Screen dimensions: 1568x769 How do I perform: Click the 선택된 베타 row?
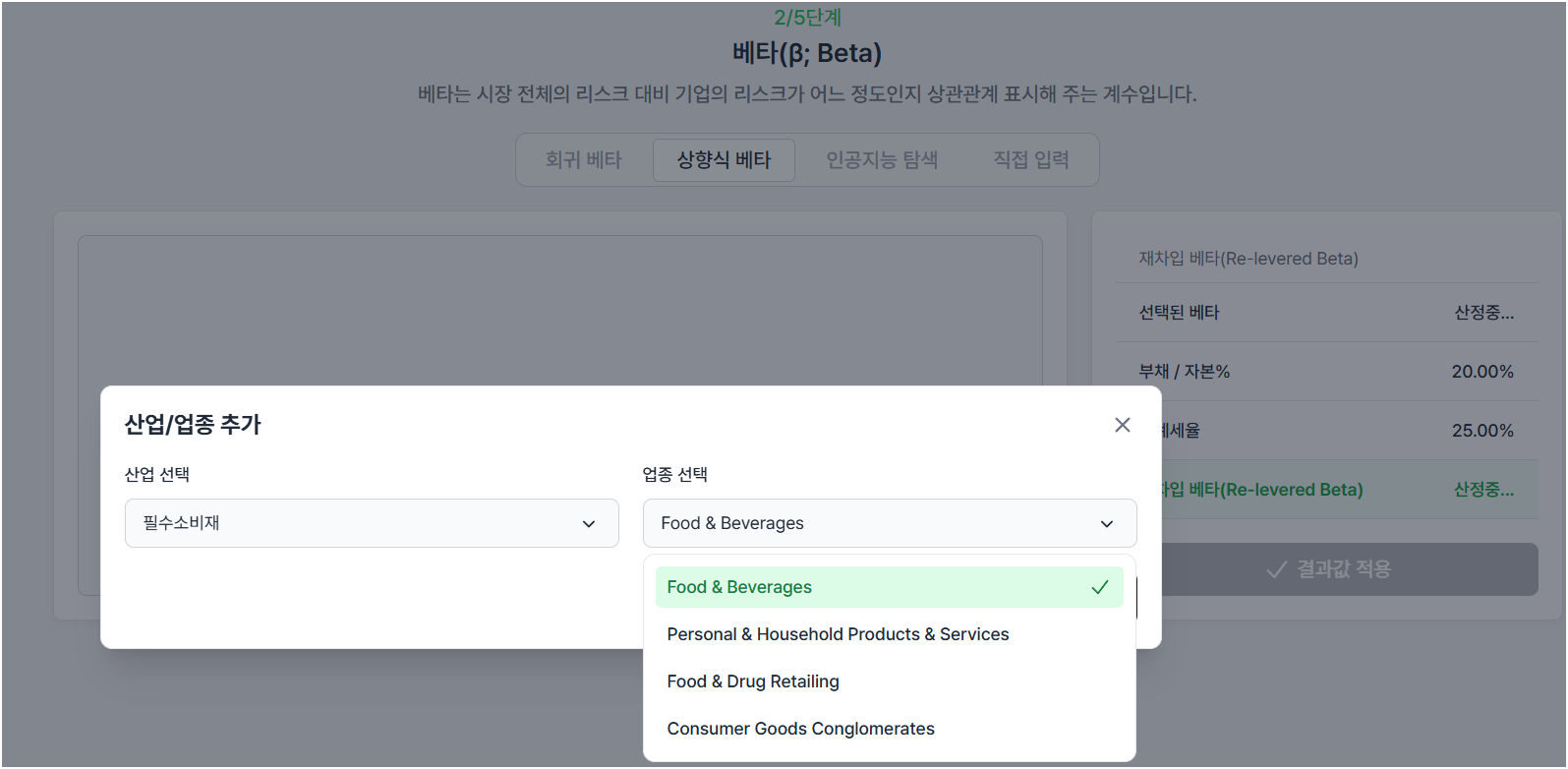click(x=1326, y=313)
